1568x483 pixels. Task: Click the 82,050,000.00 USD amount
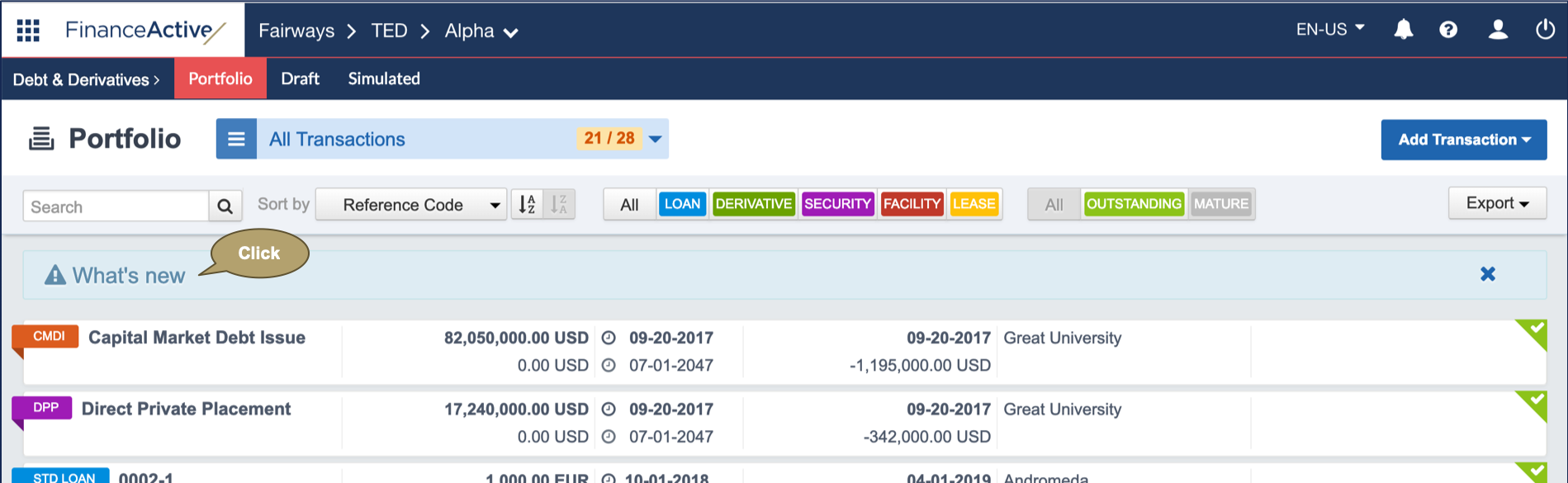[516, 338]
